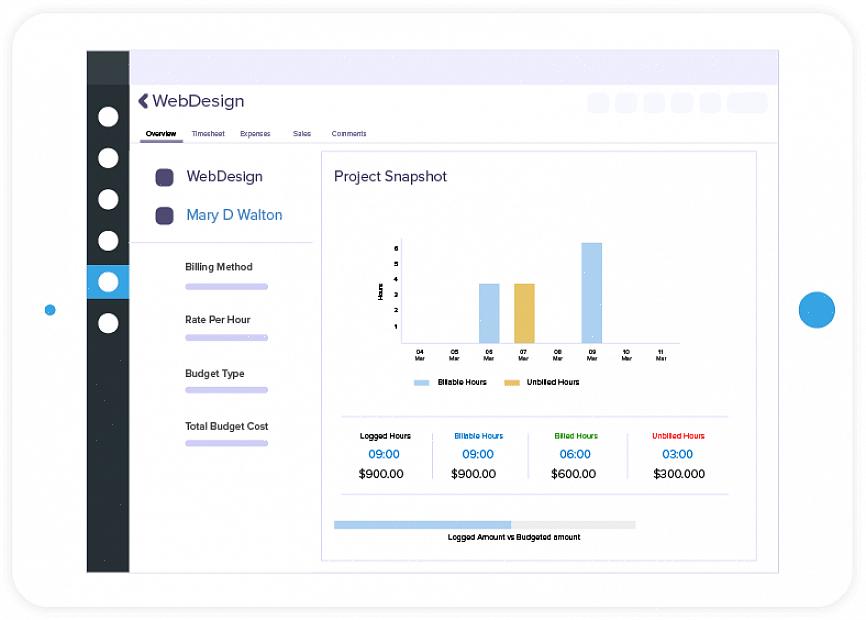Open the Comments tab

click(x=349, y=134)
